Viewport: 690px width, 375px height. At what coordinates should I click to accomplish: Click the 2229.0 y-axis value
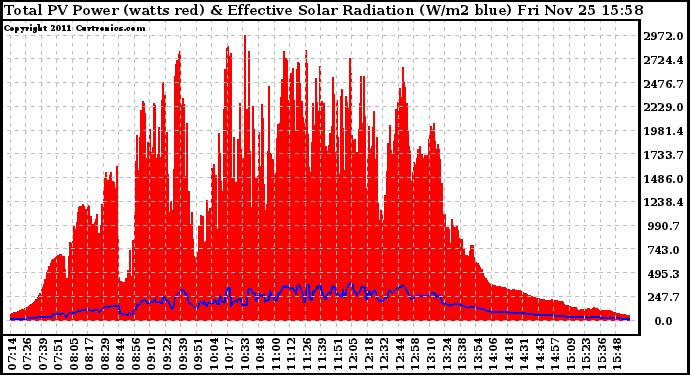(x=663, y=107)
